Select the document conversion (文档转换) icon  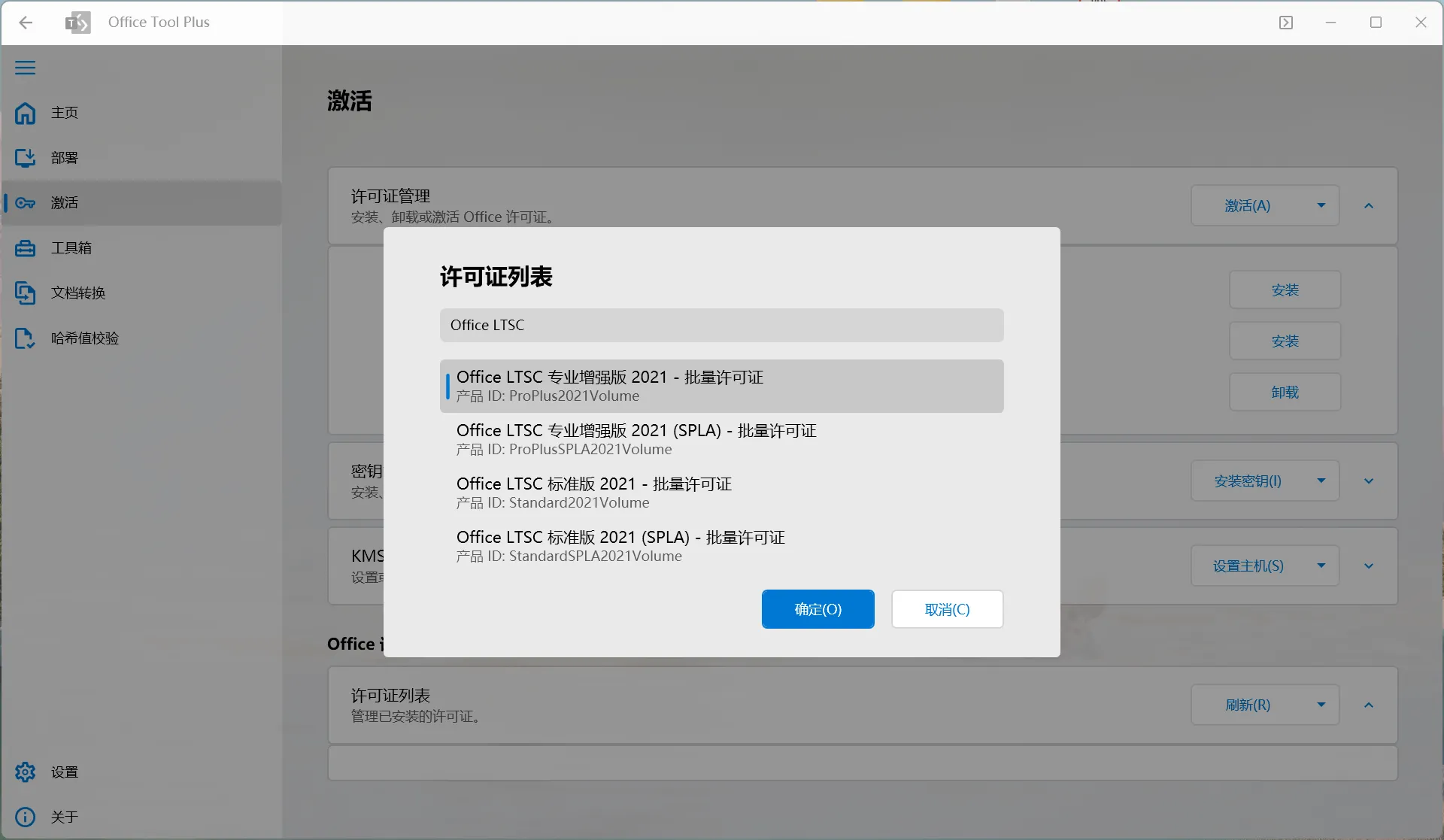pos(26,293)
